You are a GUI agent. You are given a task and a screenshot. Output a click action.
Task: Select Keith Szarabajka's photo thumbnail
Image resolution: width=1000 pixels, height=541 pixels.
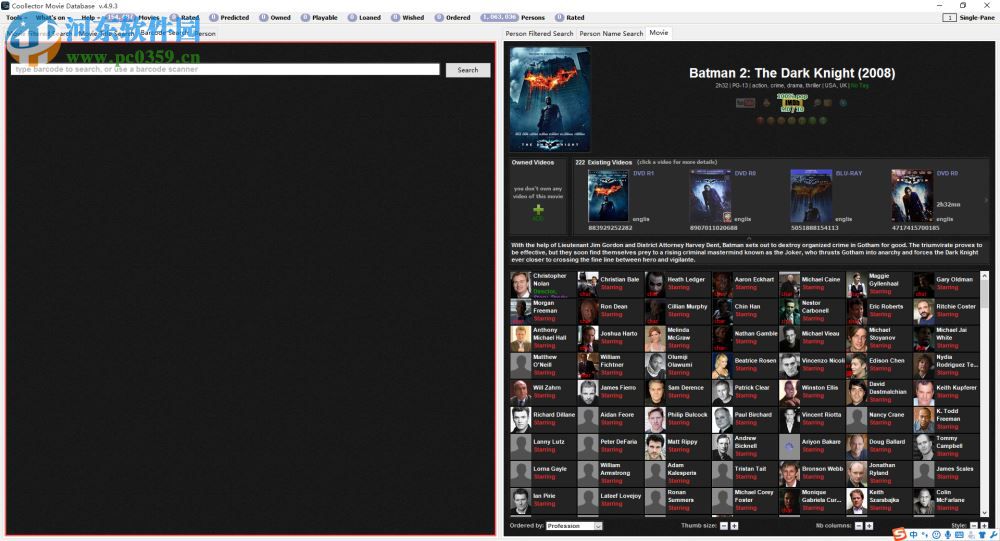point(857,501)
